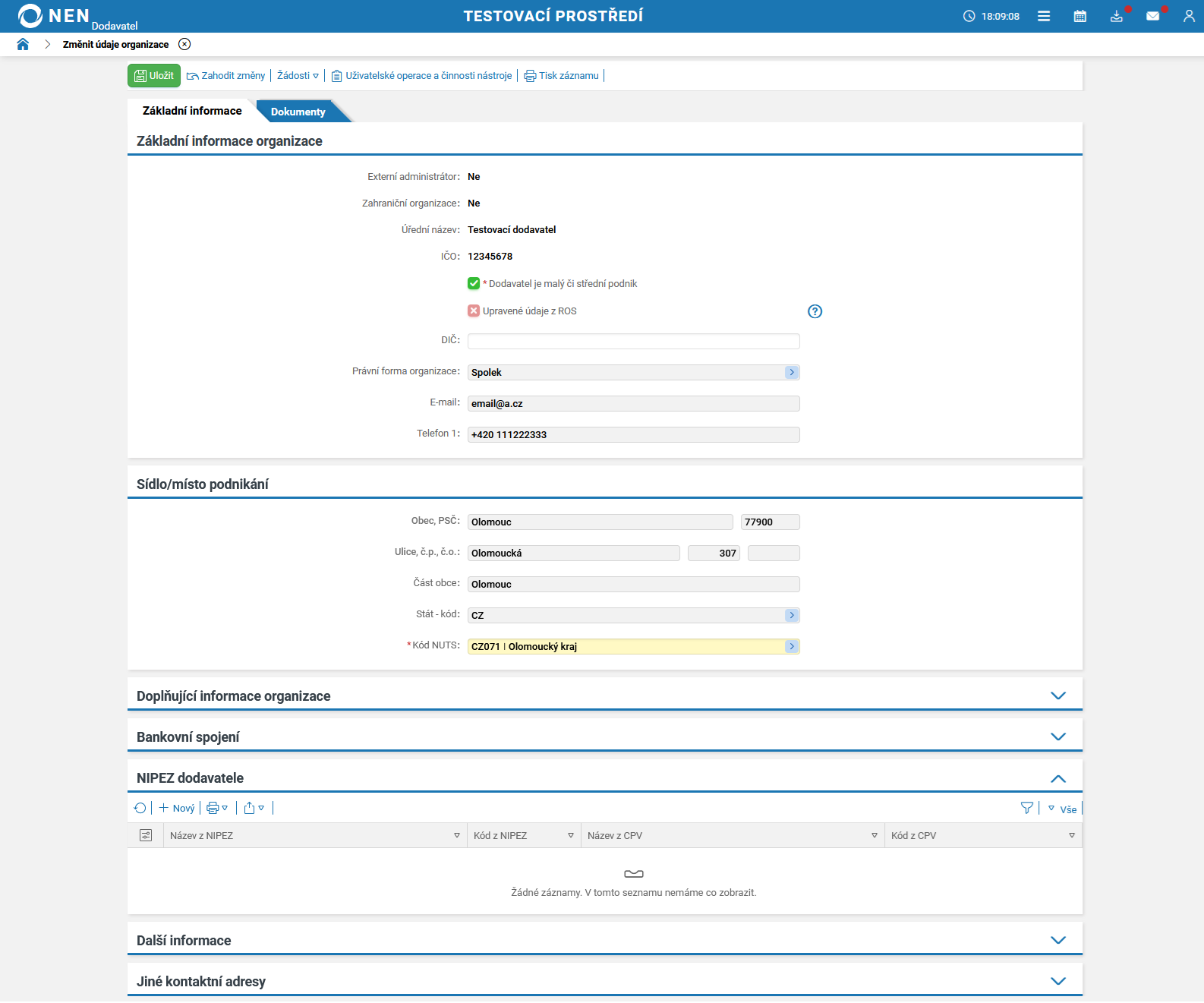Switch to the Dokumenty tab

tap(298, 112)
